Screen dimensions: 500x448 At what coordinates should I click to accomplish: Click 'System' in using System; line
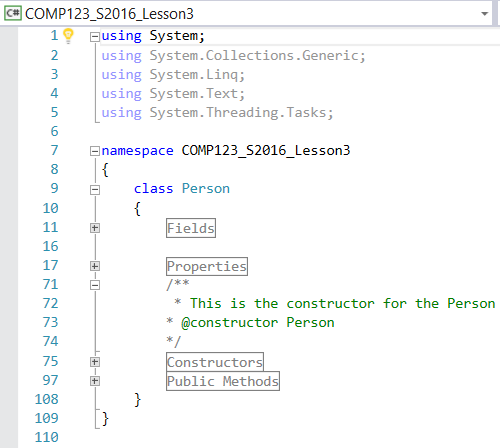click(173, 36)
